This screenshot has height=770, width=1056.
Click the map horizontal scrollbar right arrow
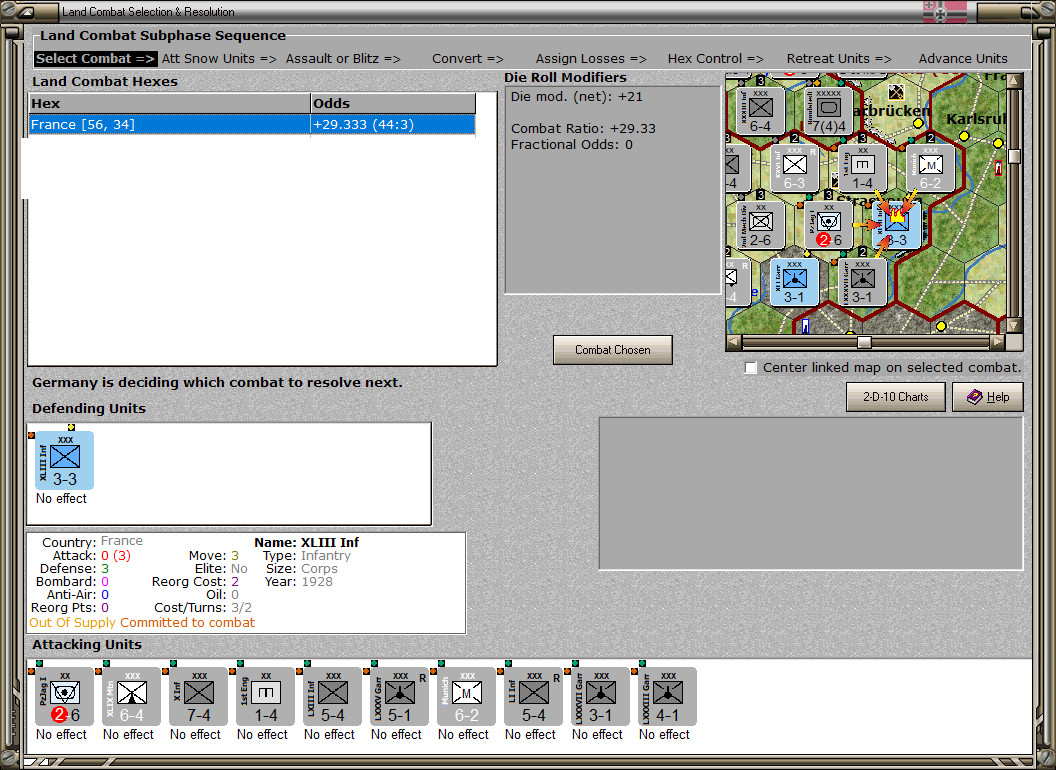pyautogui.click(x=998, y=342)
